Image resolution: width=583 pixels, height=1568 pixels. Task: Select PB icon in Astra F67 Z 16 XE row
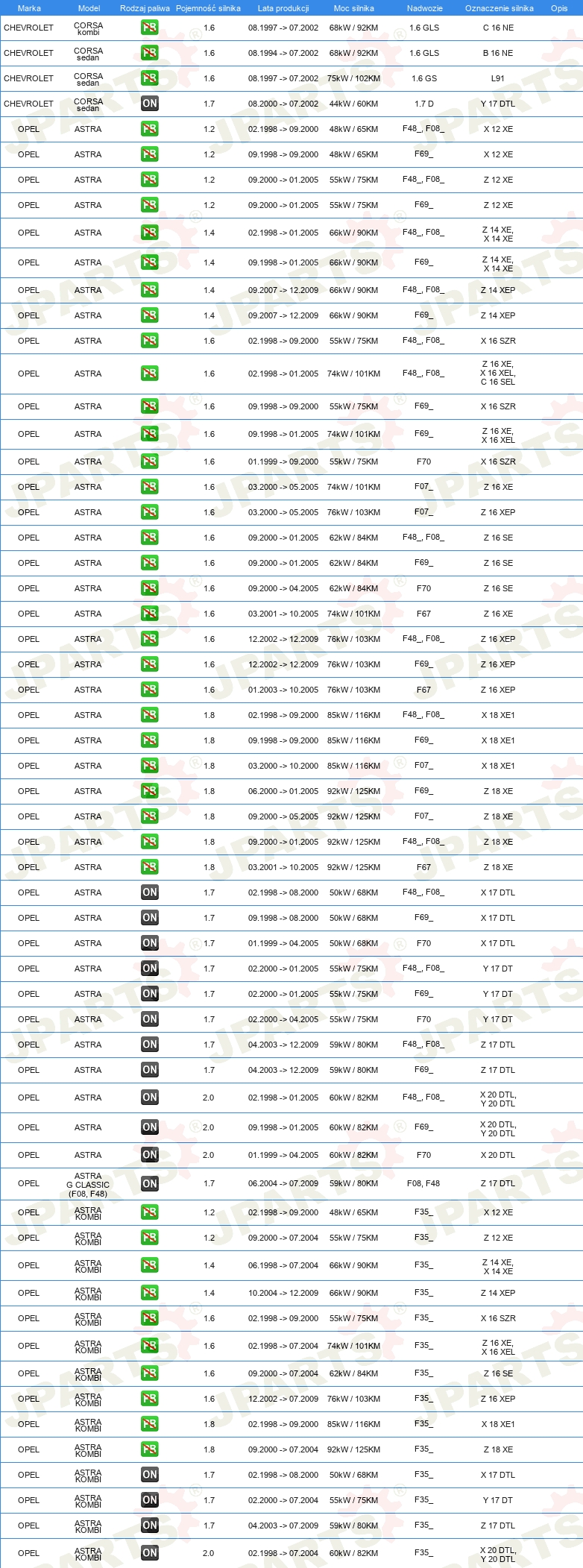pyautogui.click(x=150, y=614)
